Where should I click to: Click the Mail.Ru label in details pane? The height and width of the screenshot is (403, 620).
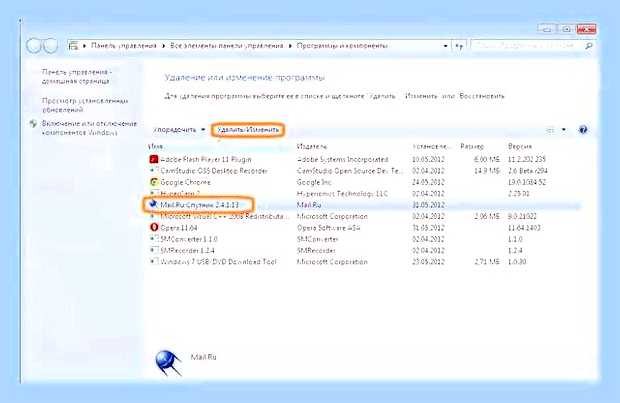(203, 357)
